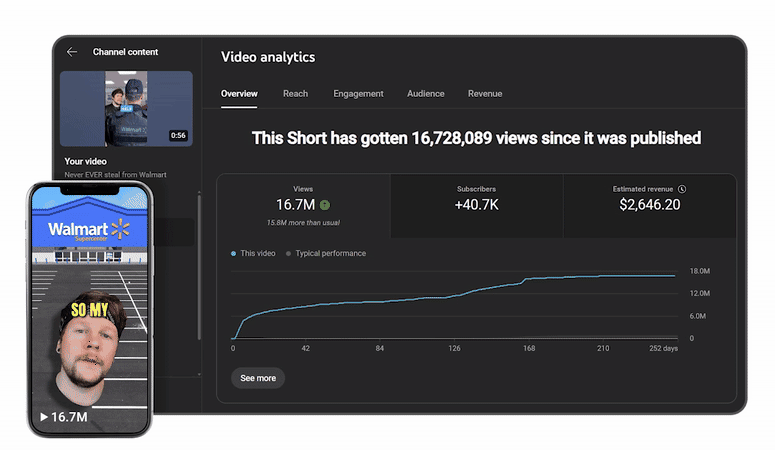Click the SO MY caption on the phone
Viewport: 775px width, 450px height.
pos(89,310)
